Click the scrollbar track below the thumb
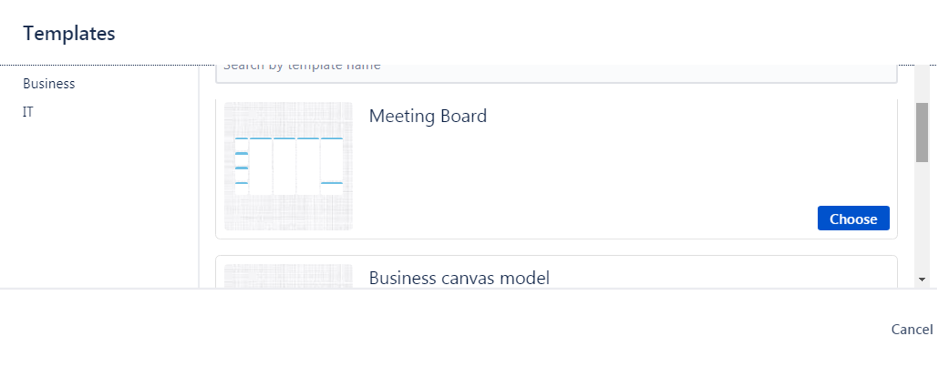 click(921, 216)
